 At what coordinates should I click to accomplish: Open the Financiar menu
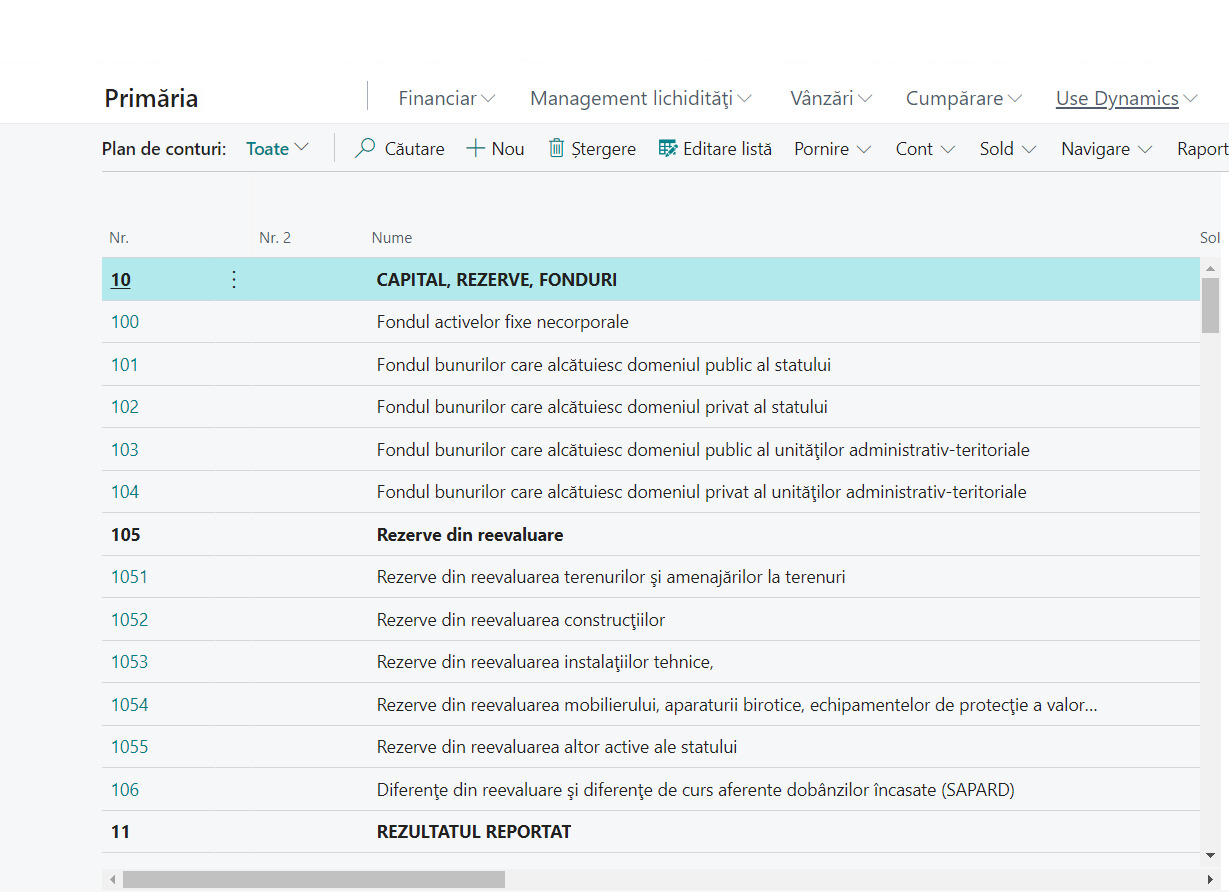(446, 98)
